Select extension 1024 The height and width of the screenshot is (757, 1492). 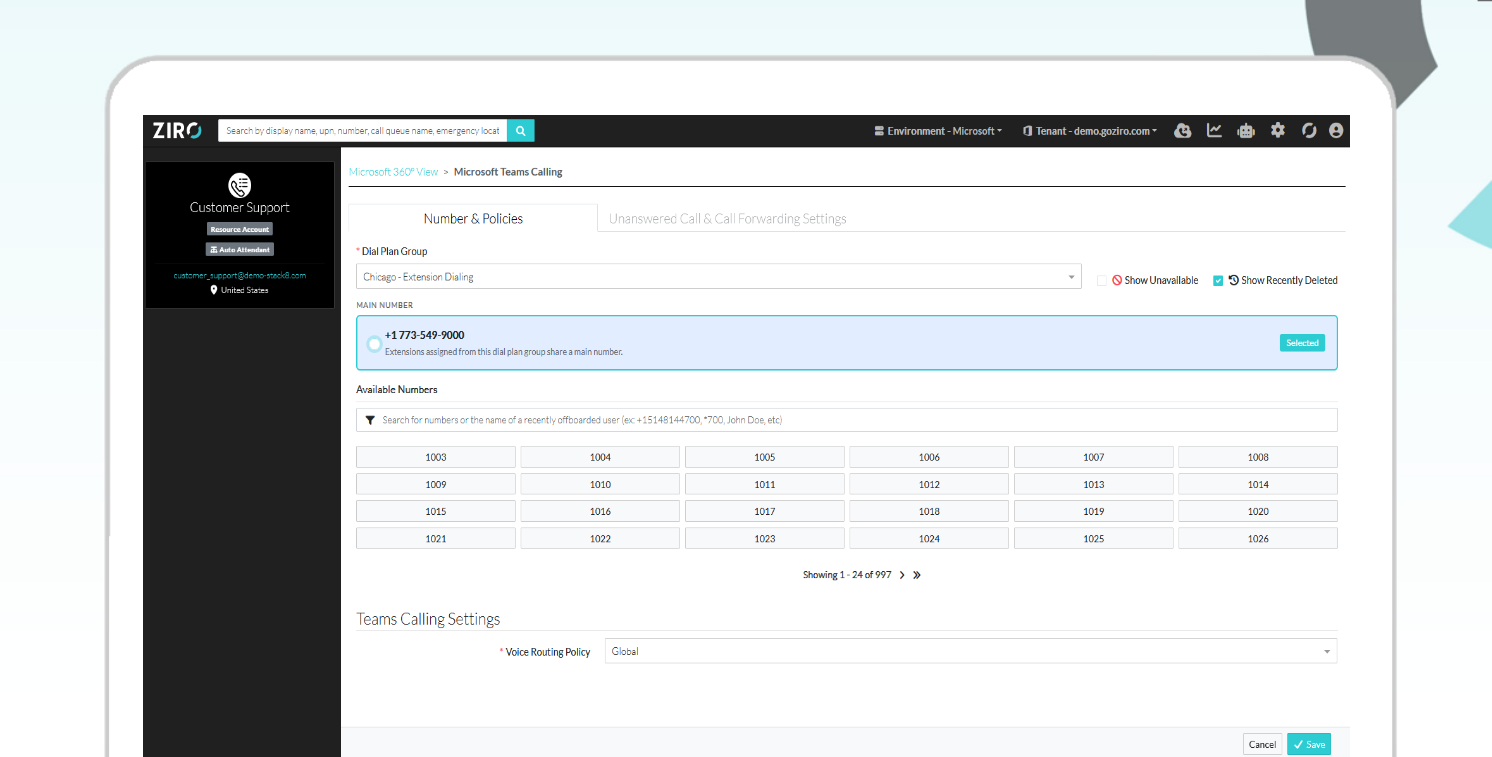coord(929,538)
